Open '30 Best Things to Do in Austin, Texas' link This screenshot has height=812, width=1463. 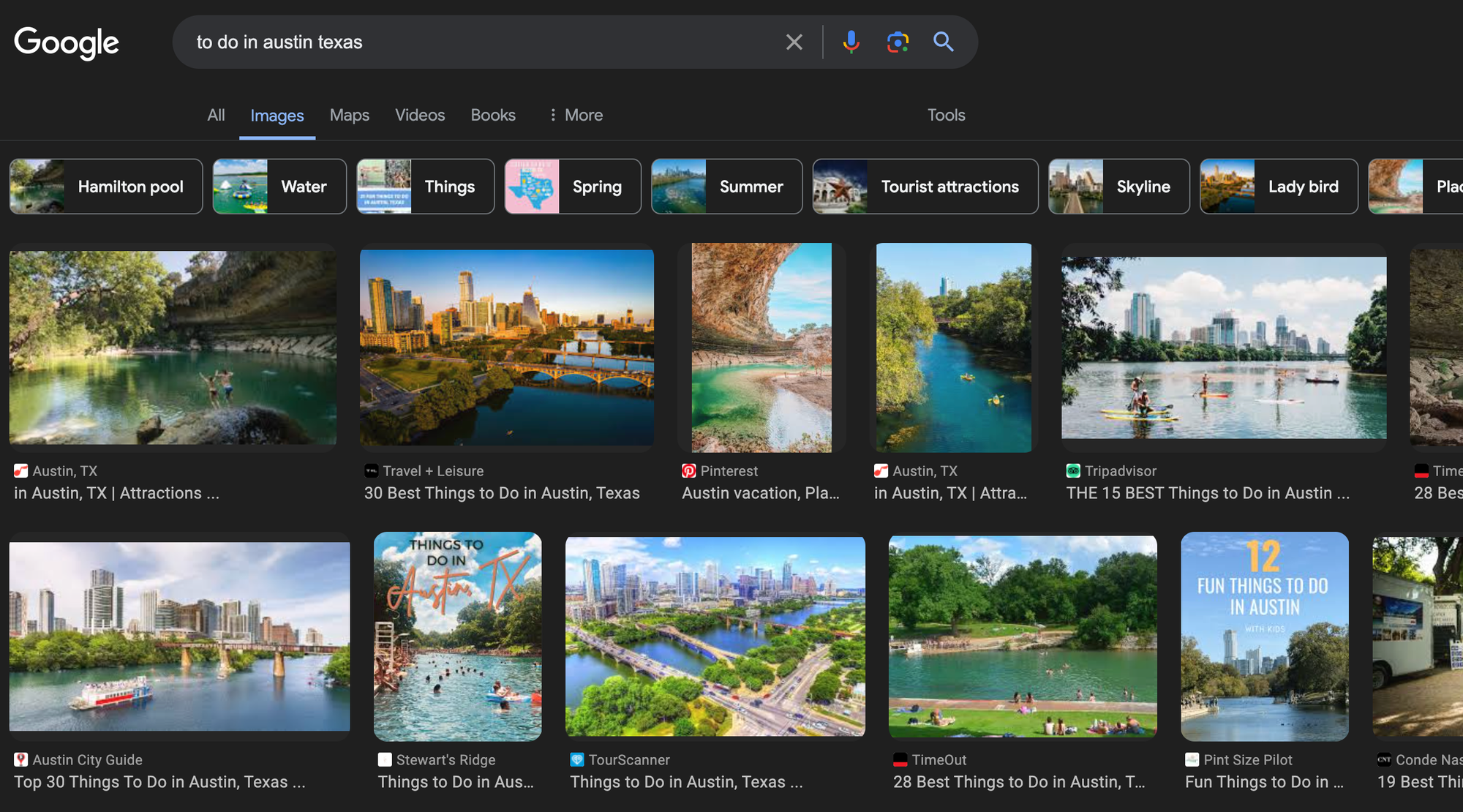pyautogui.click(x=502, y=493)
